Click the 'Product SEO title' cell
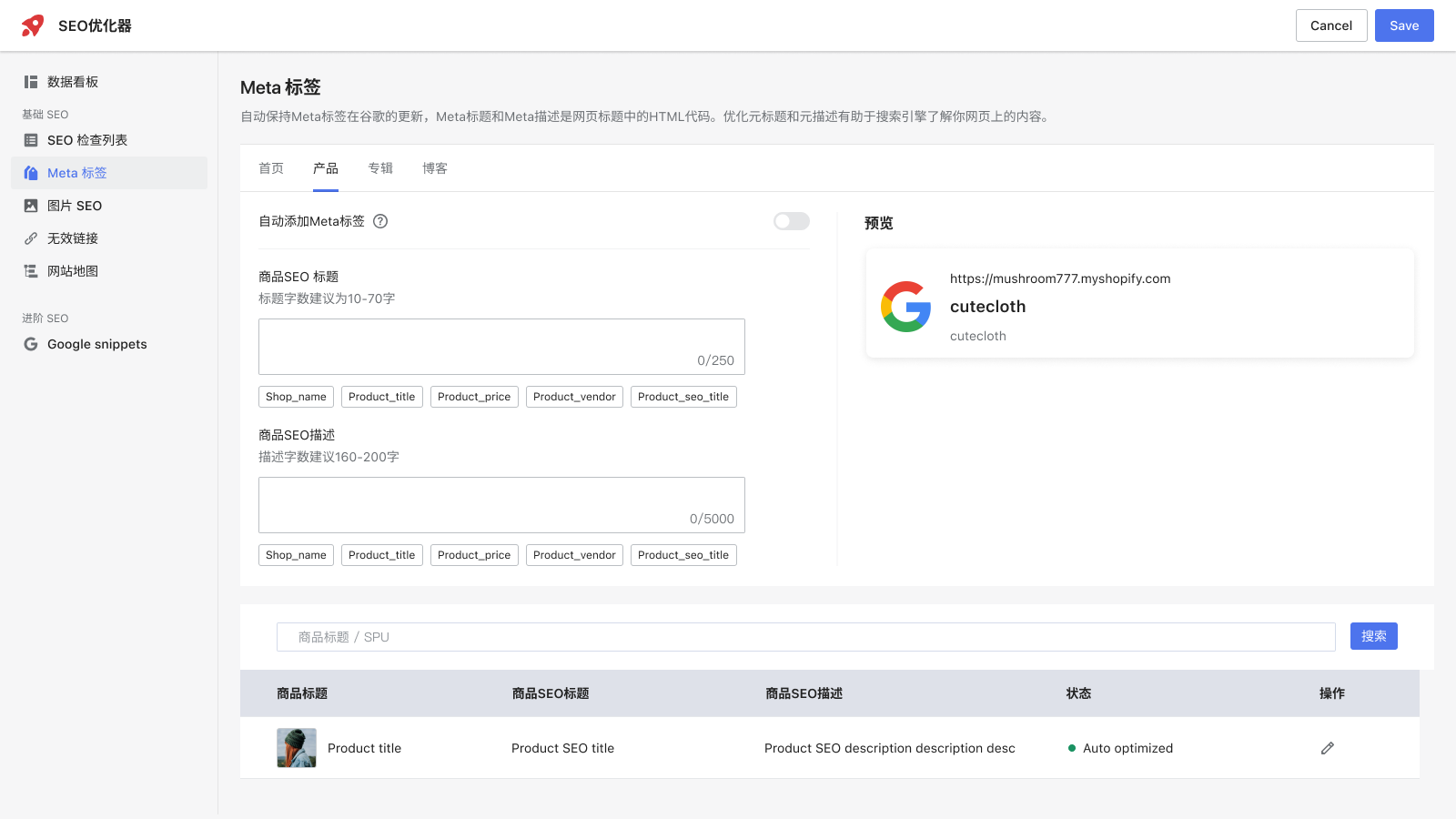The image size is (1456, 819). (x=562, y=748)
